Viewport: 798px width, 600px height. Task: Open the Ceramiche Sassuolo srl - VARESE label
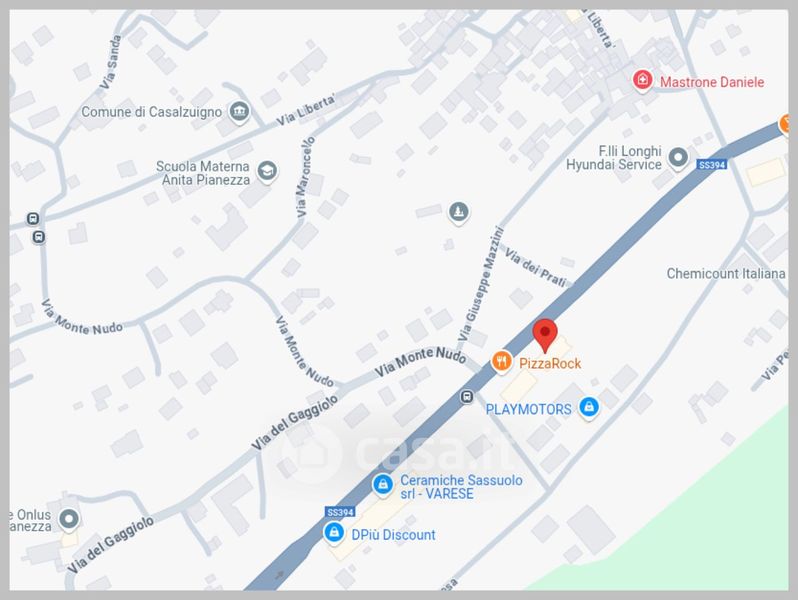click(x=461, y=487)
